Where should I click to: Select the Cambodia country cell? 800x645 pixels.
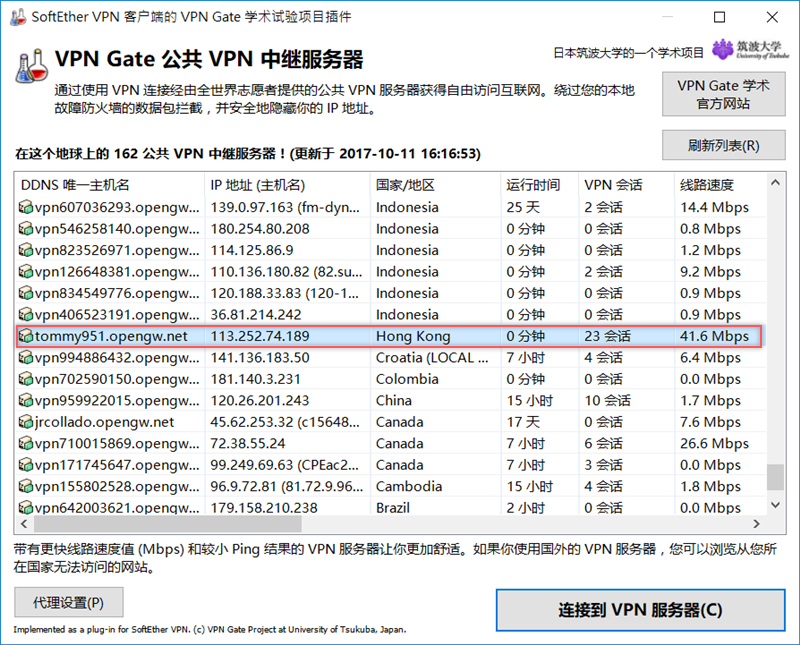coord(409,486)
